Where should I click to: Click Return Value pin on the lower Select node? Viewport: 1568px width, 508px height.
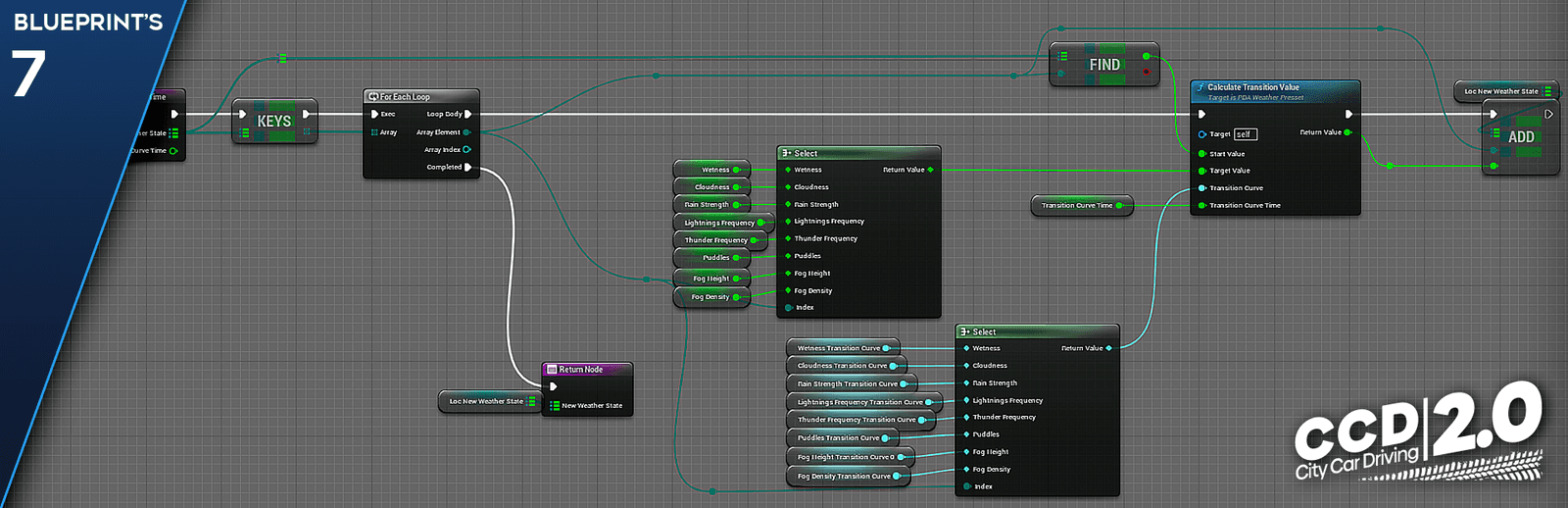tap(1108, 348)
